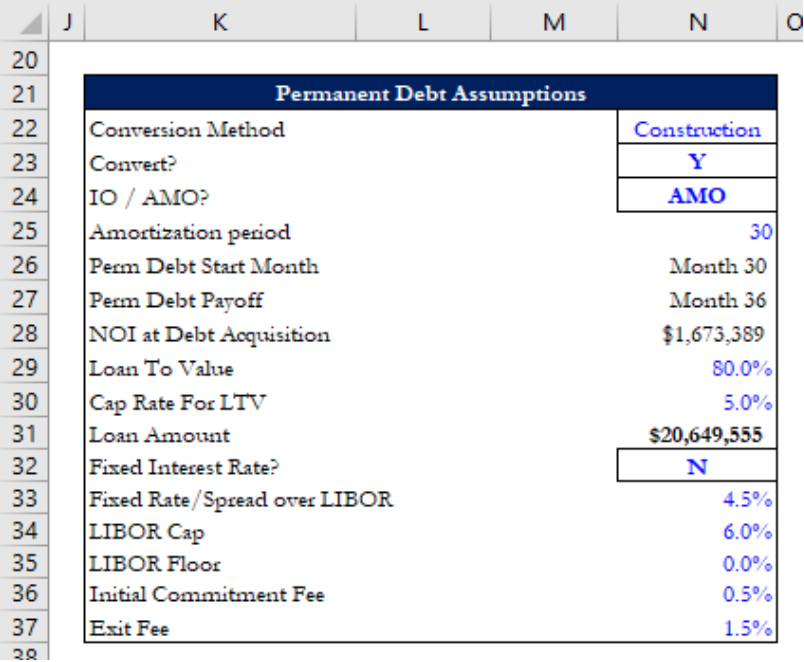The height and width of the screenshot is (662, 804).
Task: Click the LIBOR Floor 0.0% cell
Action: 697,564
